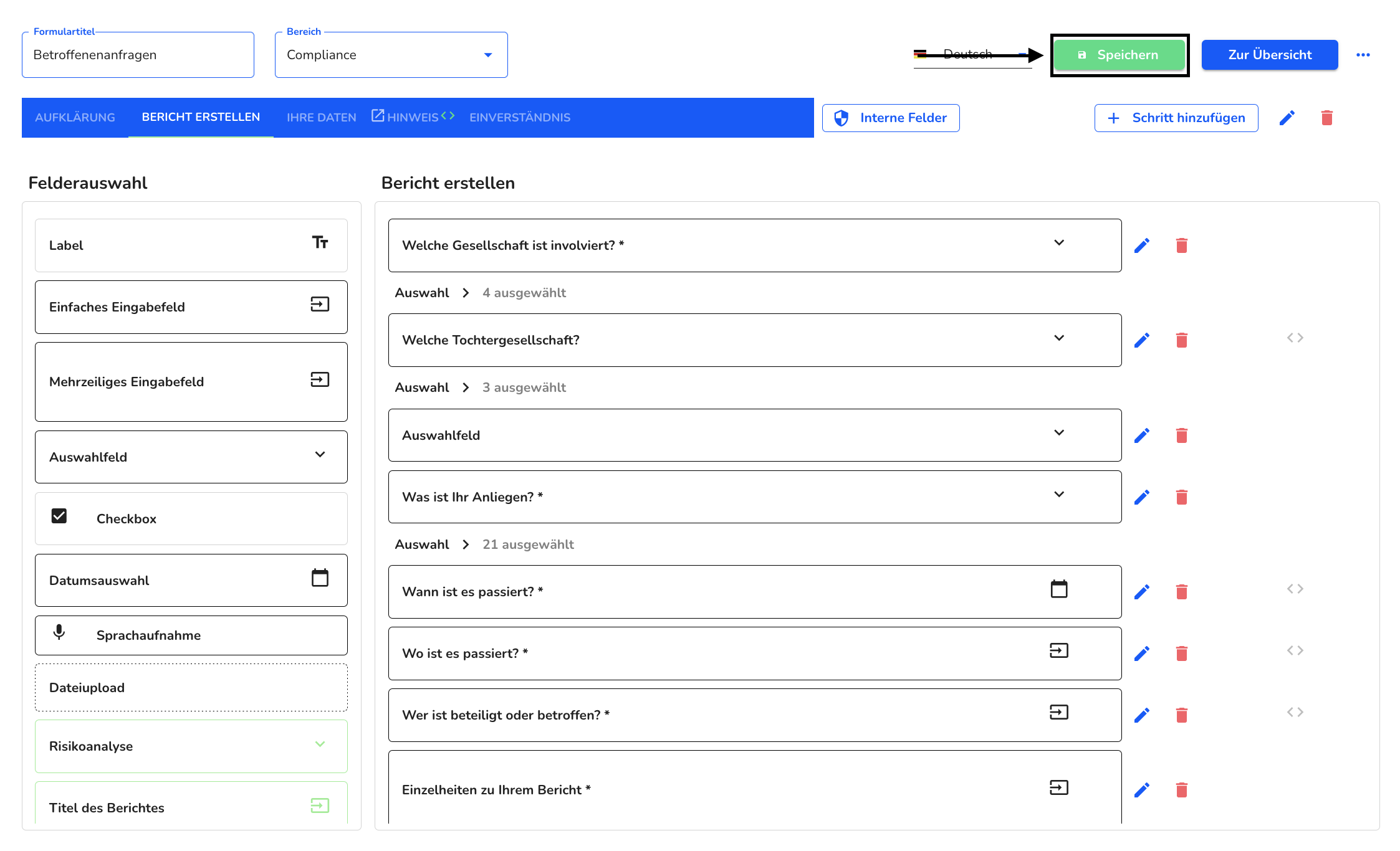Click the 'Wo ist es passiert?' field

[755, 654]
